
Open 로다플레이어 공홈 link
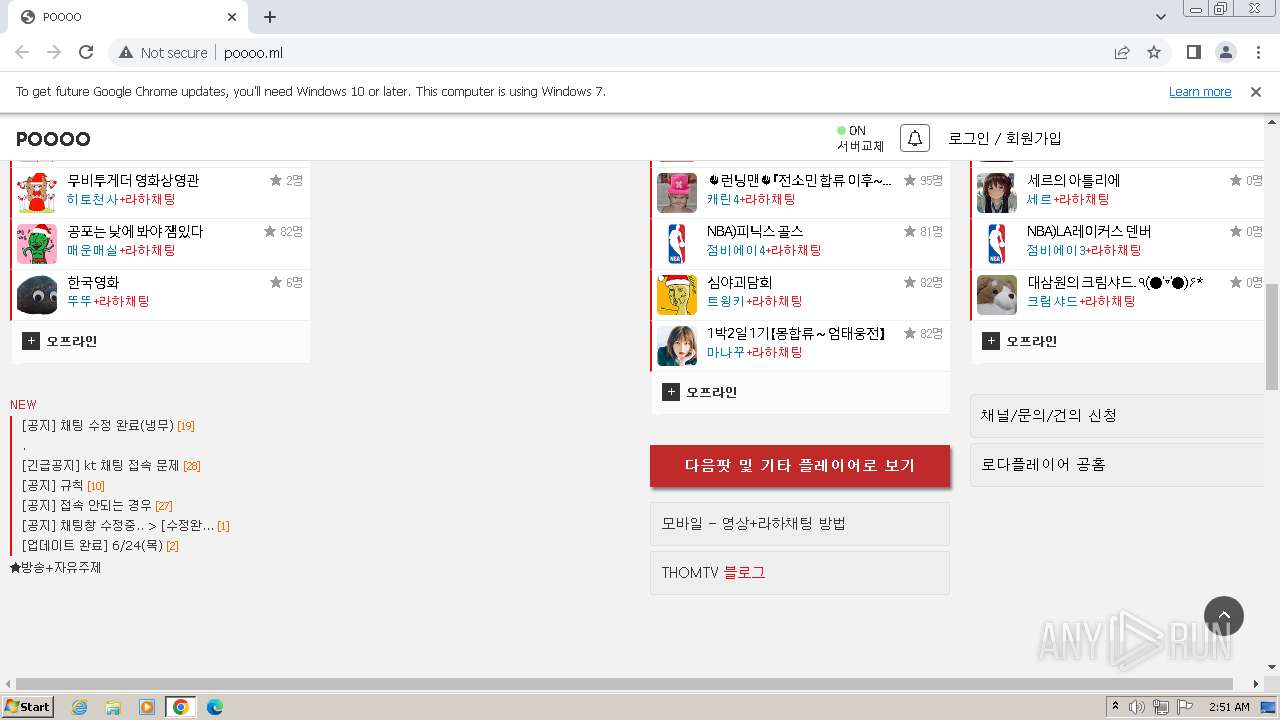pyautogui.click(x=1117, y=465)
